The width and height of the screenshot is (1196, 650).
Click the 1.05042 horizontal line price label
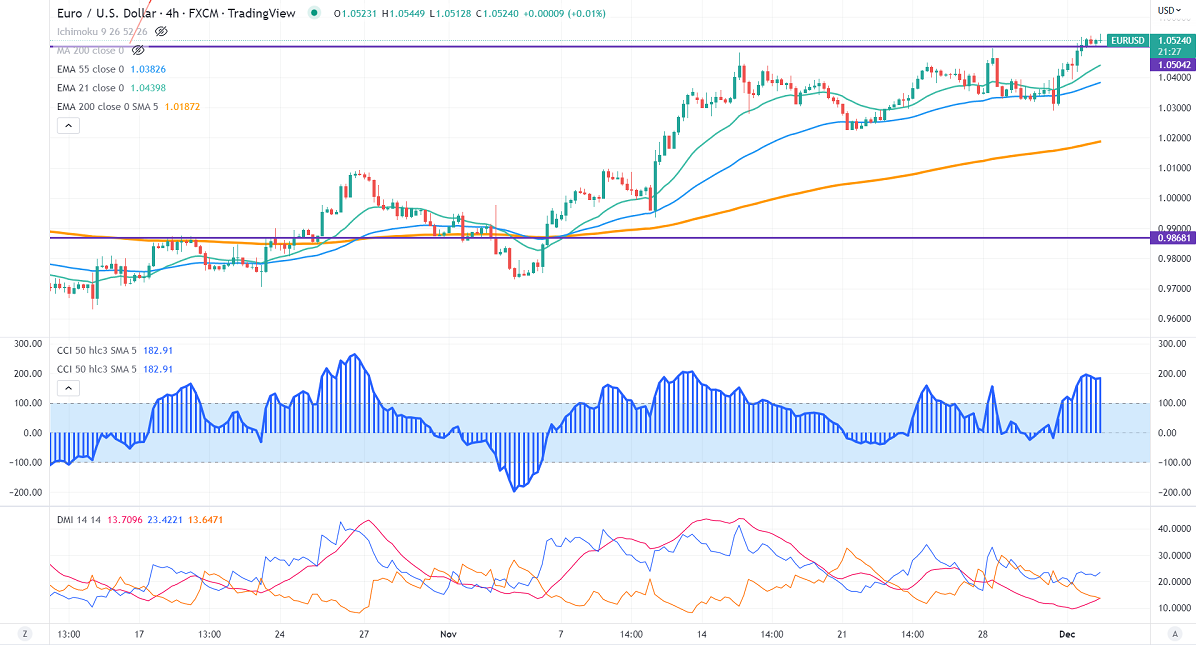pos(1173,65)
